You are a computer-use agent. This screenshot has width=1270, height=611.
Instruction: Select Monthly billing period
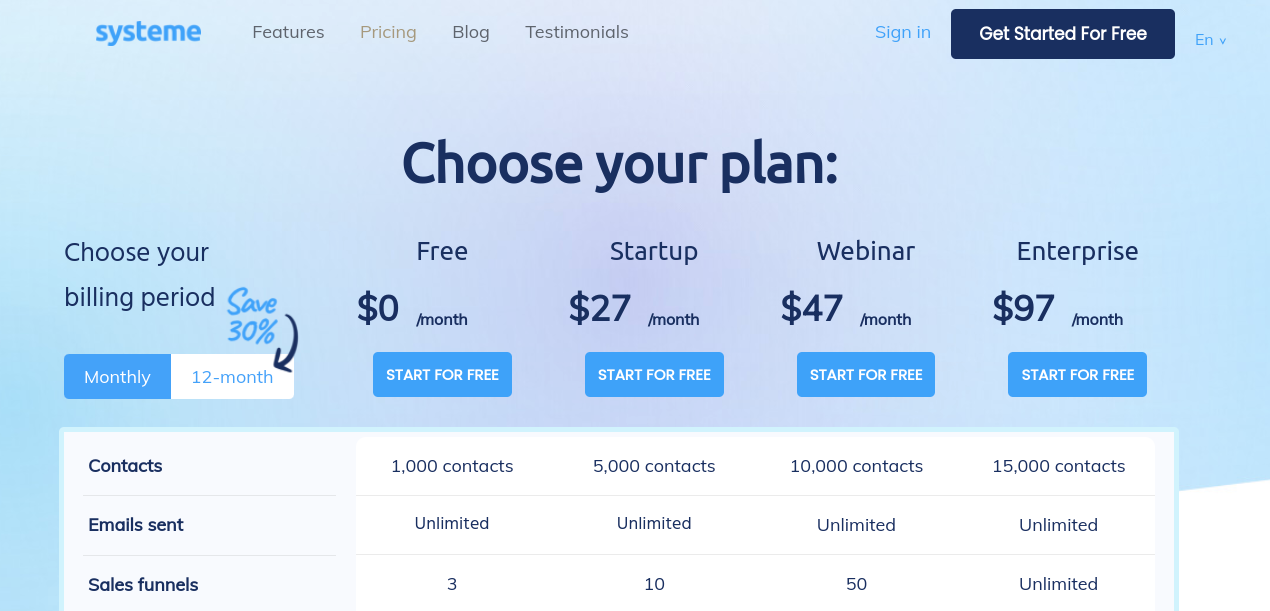coord(117,377)
